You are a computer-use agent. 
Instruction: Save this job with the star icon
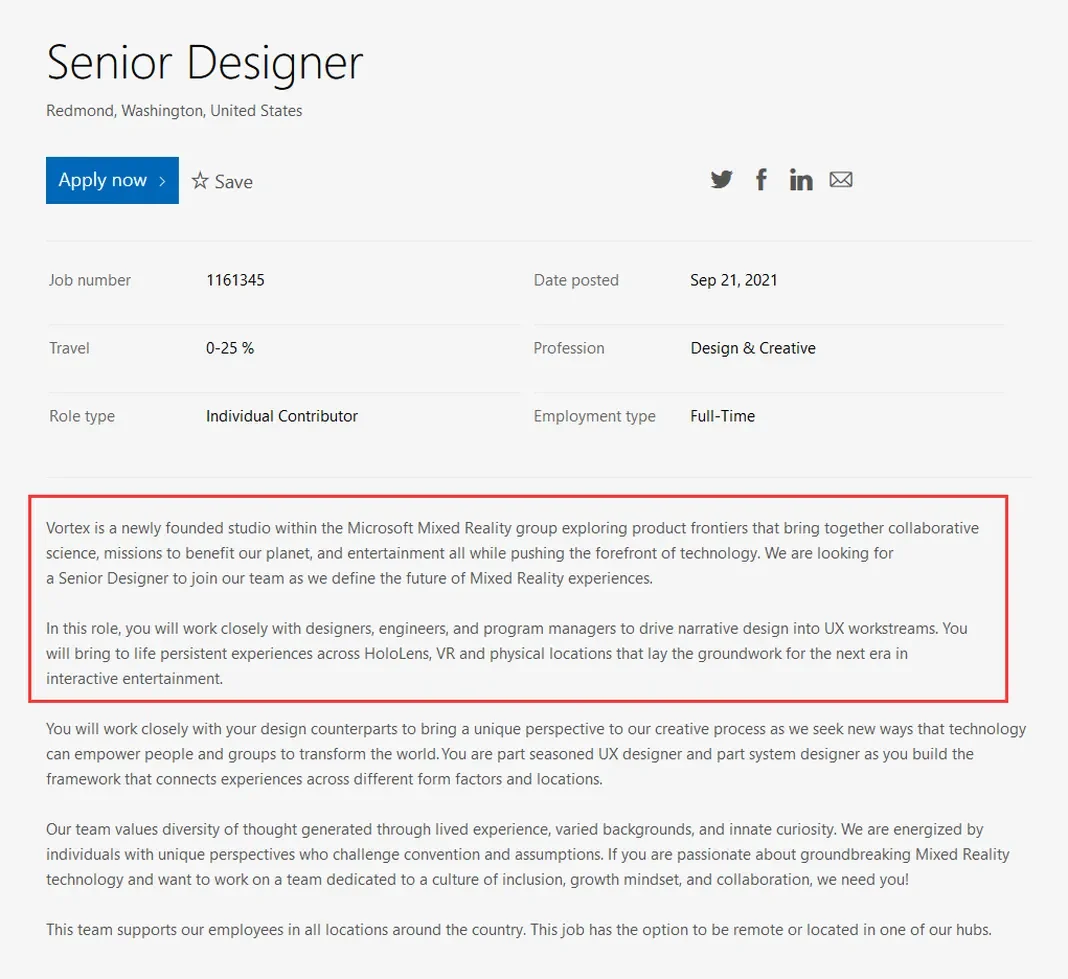(200, 181)
